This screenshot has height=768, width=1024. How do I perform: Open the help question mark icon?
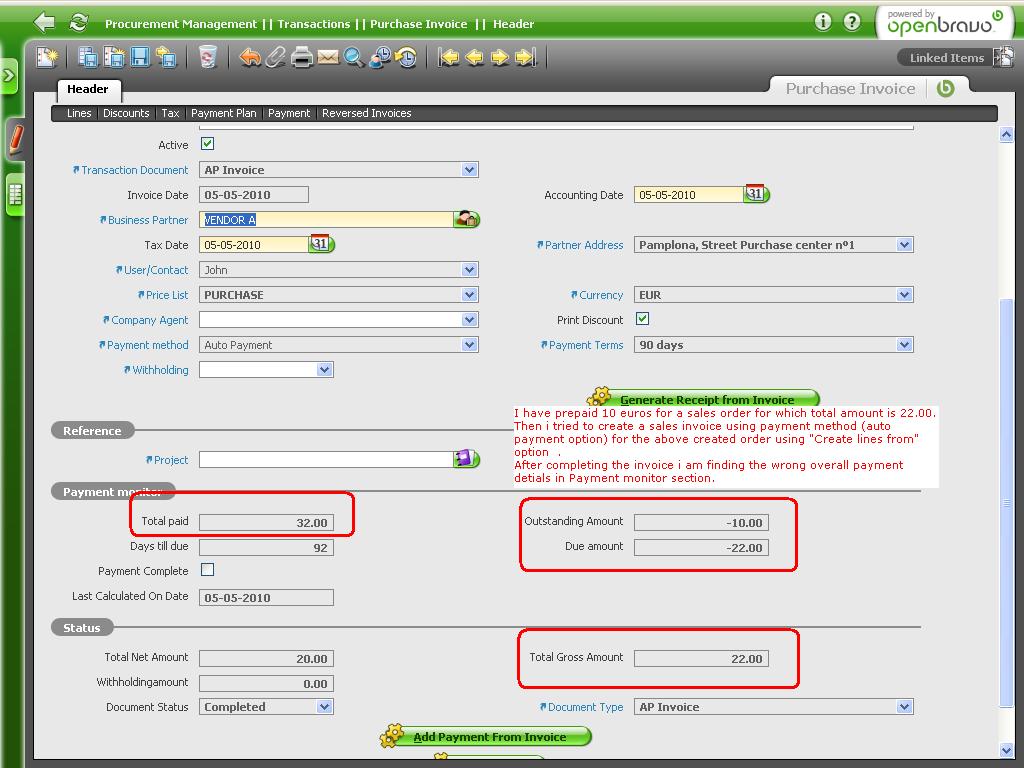(x=852, y=22)
